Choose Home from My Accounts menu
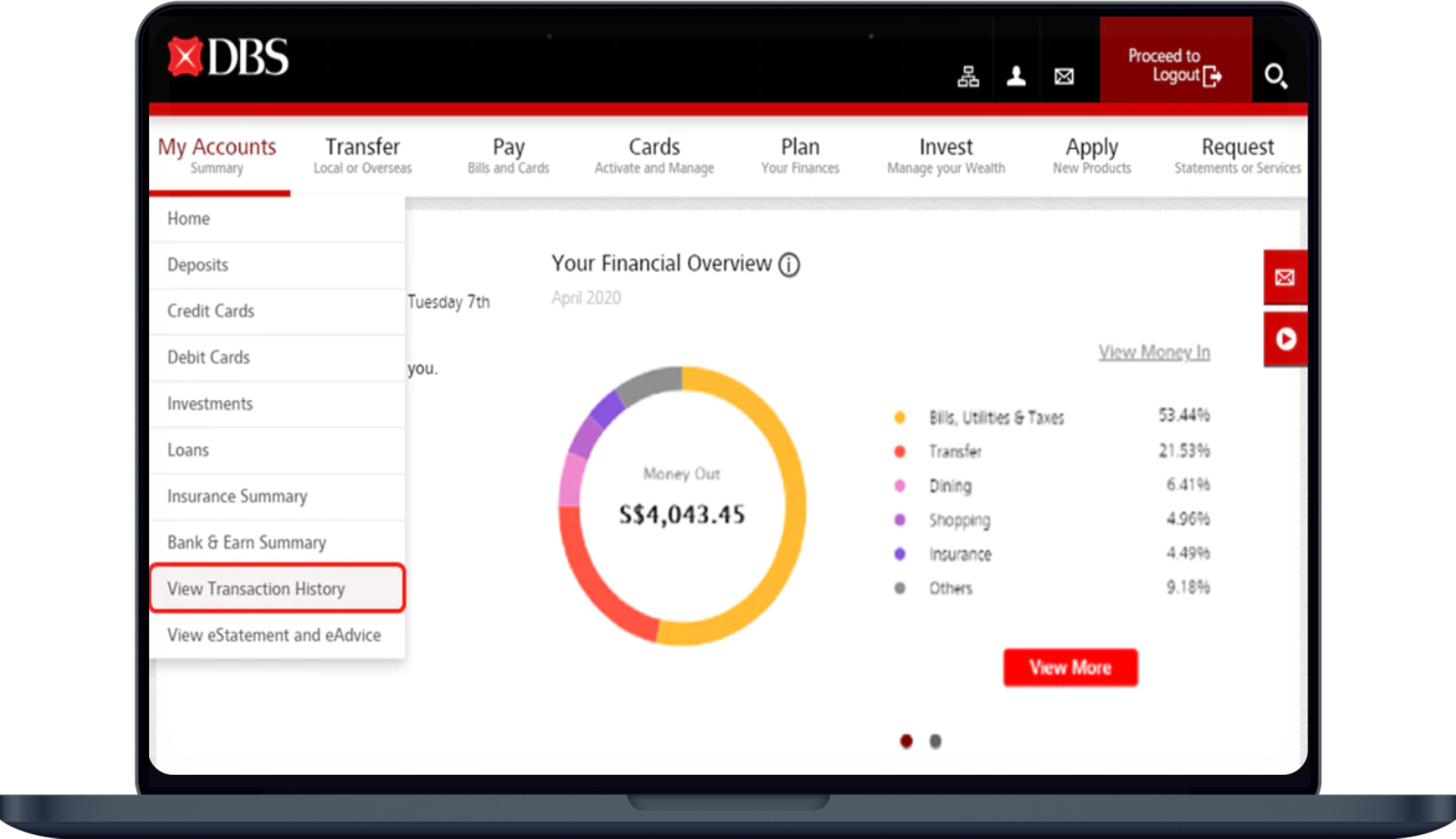The height and width of the screenshot is (839, 1456). pos(277,219)
